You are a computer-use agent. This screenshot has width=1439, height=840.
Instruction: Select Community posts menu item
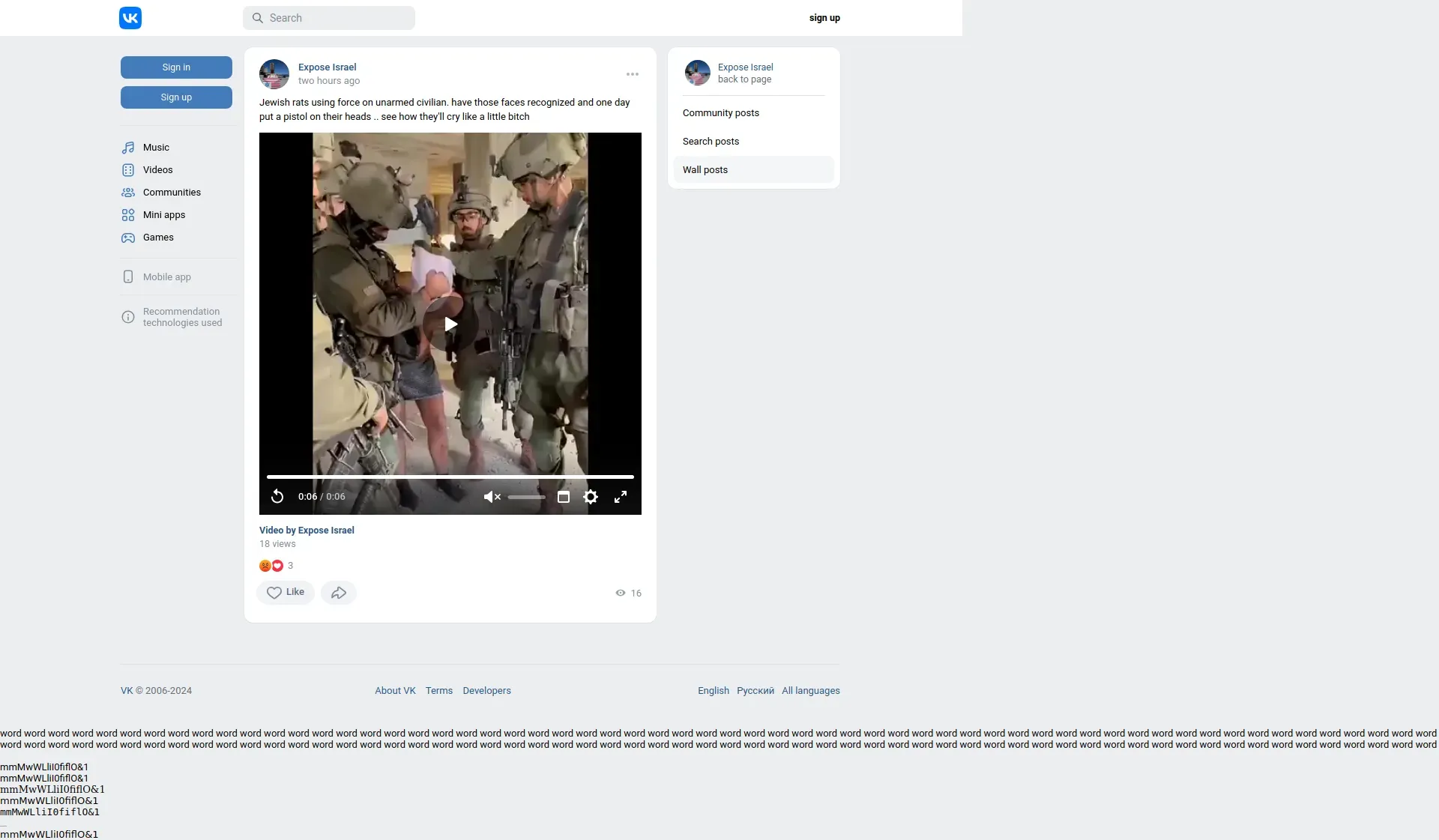(x=721, y=113)
